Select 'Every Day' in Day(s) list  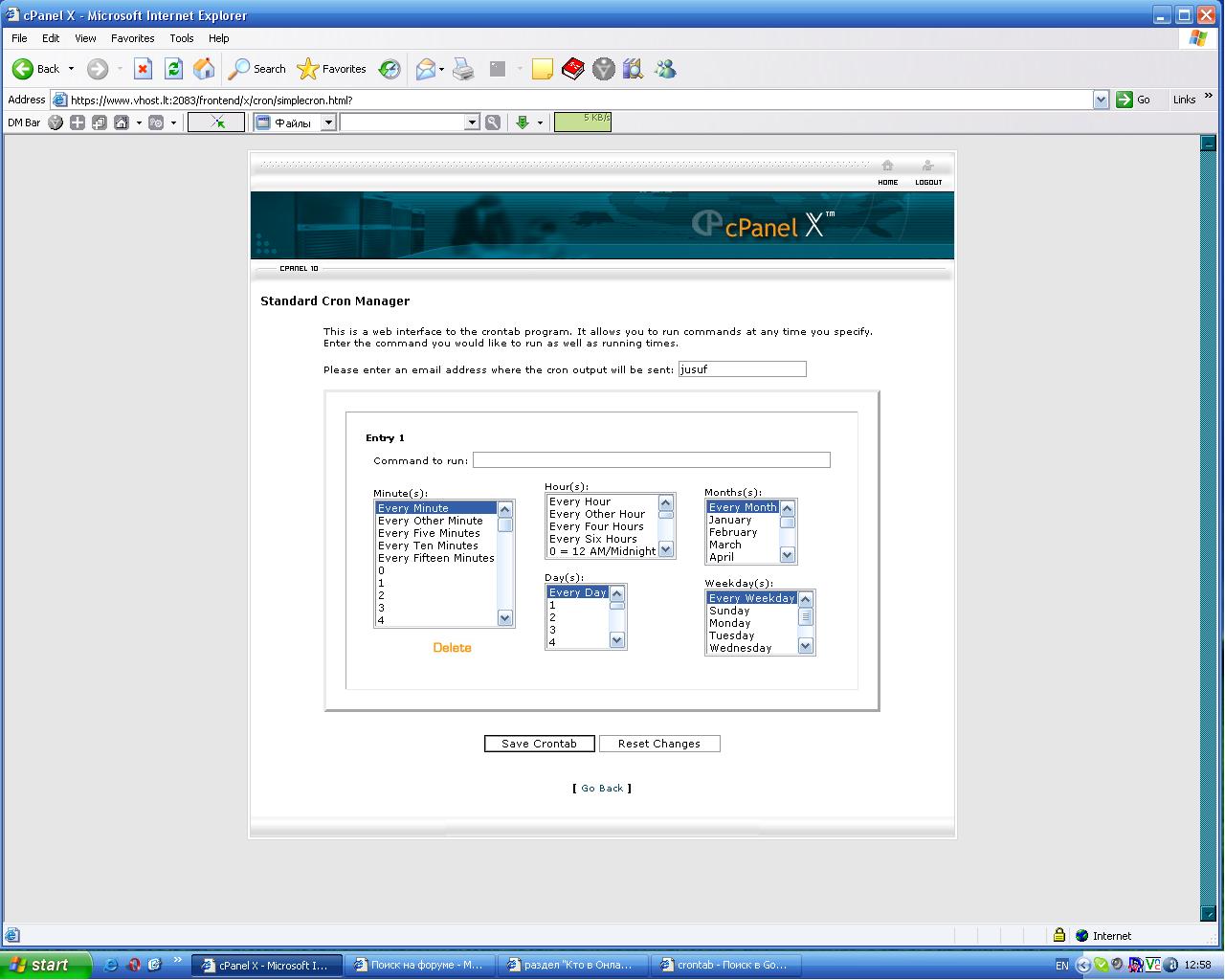[578, 592]
